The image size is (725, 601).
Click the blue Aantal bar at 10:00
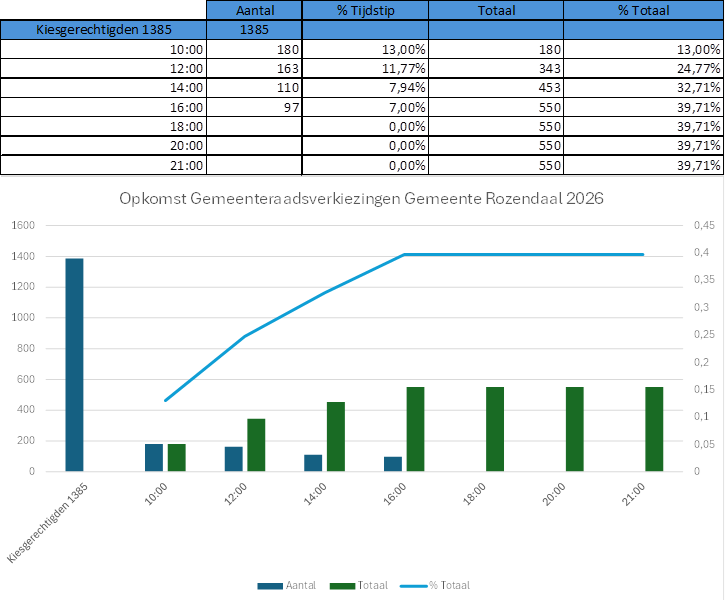click(x=154, y=457)
